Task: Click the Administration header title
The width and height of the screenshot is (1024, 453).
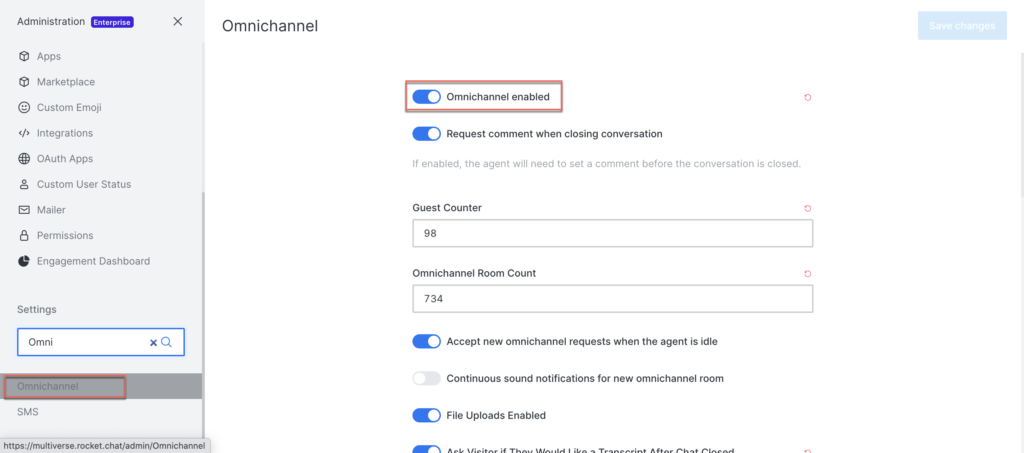Action: 51,22
